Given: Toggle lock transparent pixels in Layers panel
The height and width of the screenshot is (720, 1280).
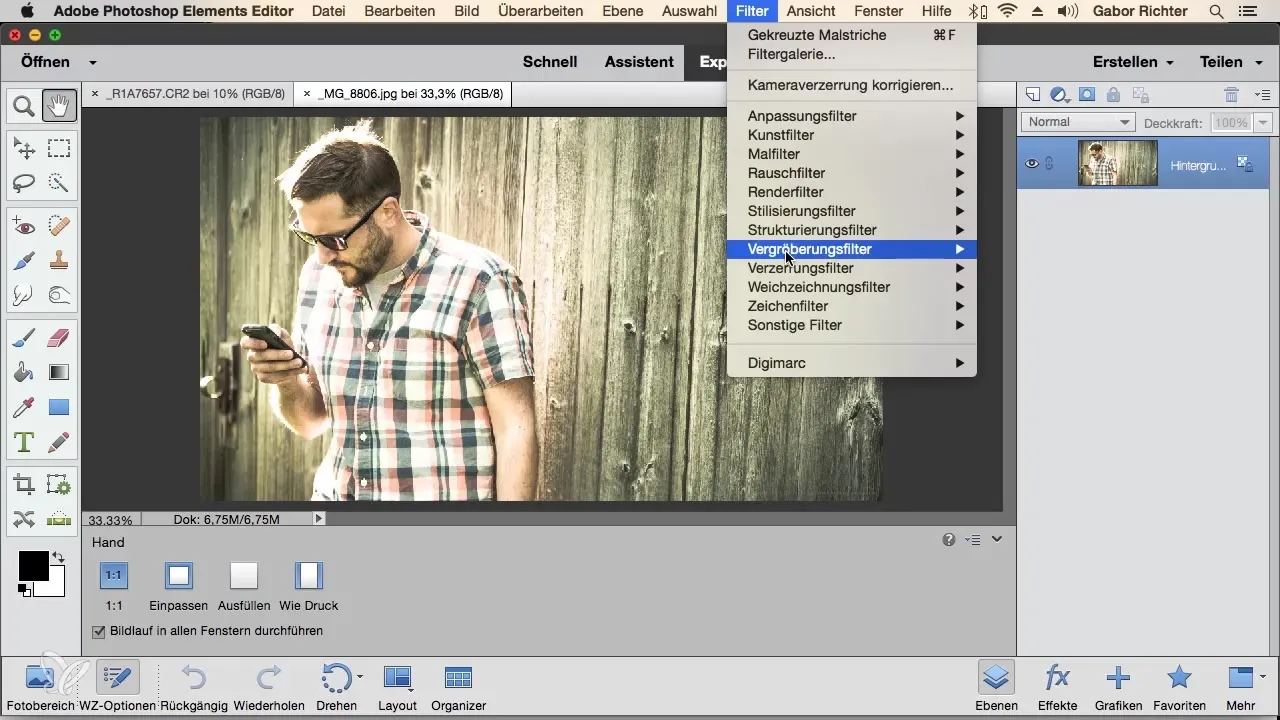Looking at the screenshot, I should click(1139, 95).
